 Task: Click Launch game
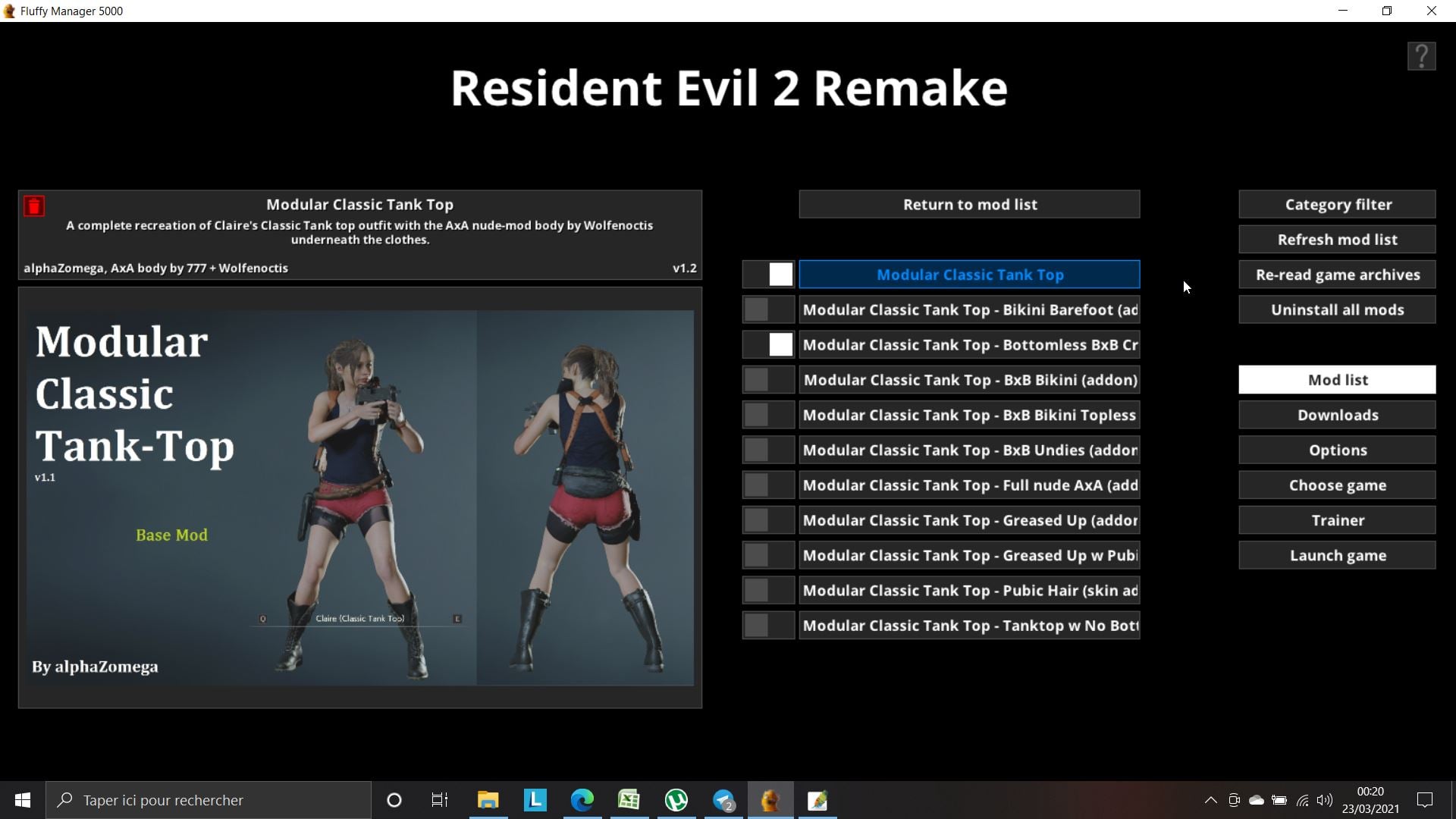tap(1337, 555)
